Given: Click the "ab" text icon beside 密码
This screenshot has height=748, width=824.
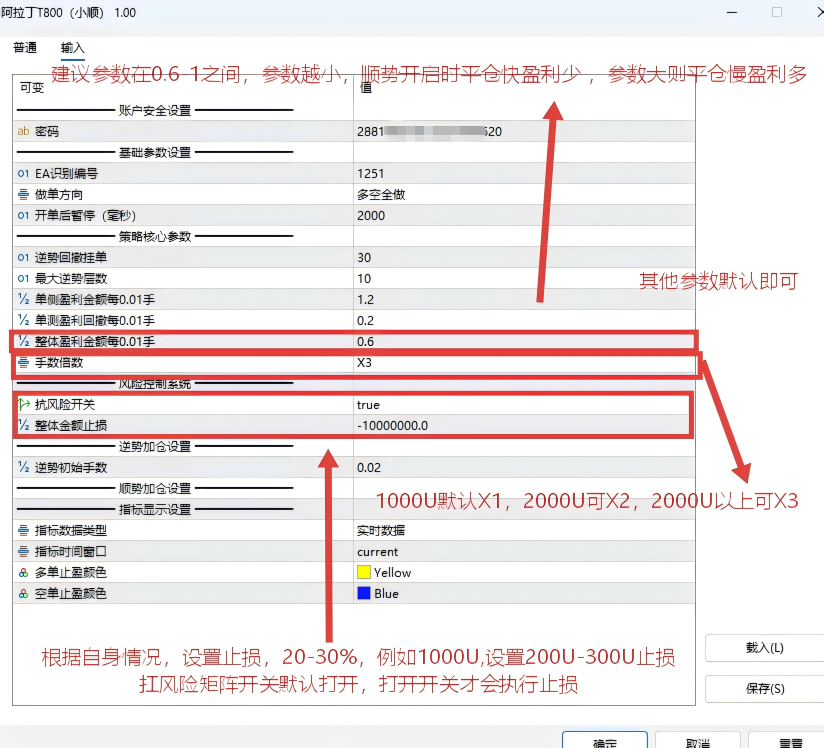Looking at the screenshot, I should pyautogui.click(x=21, y=130).
